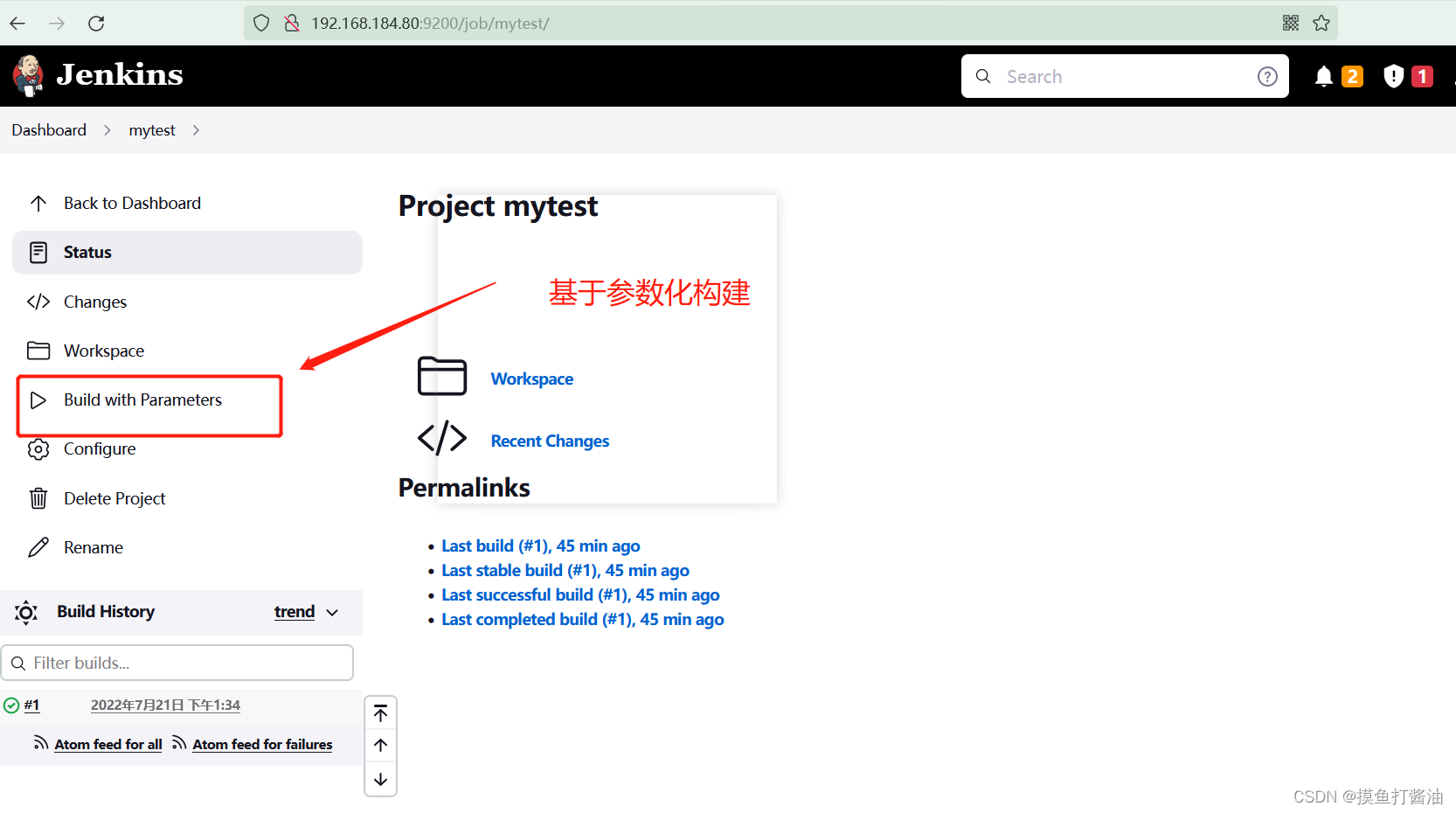1456x813 pixels.
Task: Go back with browser back arrow
Action: coord(17,24)
